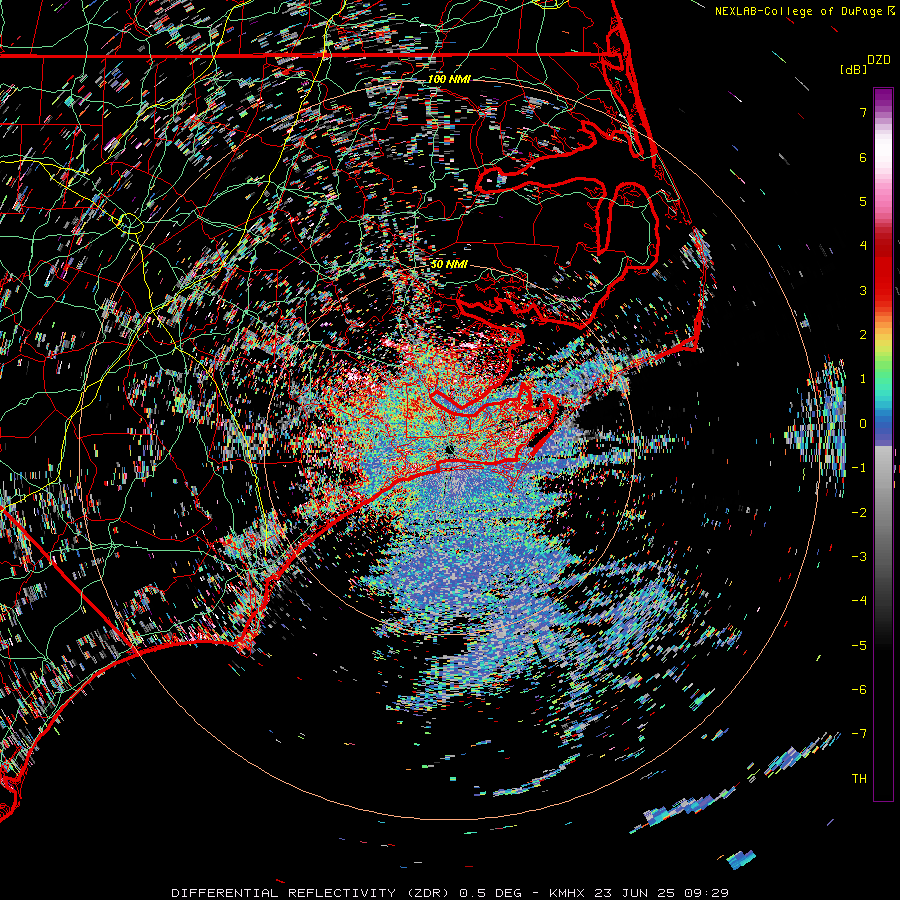Click the "TH" label on the color scale

pos(859,779)
